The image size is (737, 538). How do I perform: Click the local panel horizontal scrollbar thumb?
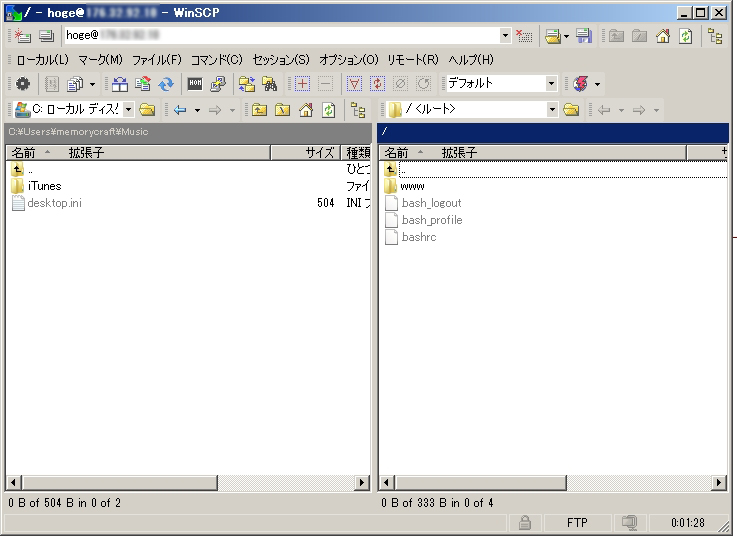pos(119,482)
